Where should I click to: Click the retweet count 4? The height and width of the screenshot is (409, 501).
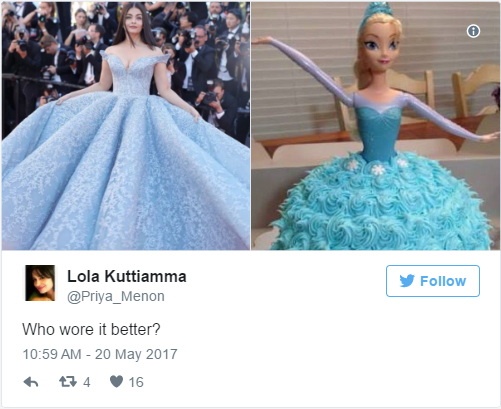[87, 382]
